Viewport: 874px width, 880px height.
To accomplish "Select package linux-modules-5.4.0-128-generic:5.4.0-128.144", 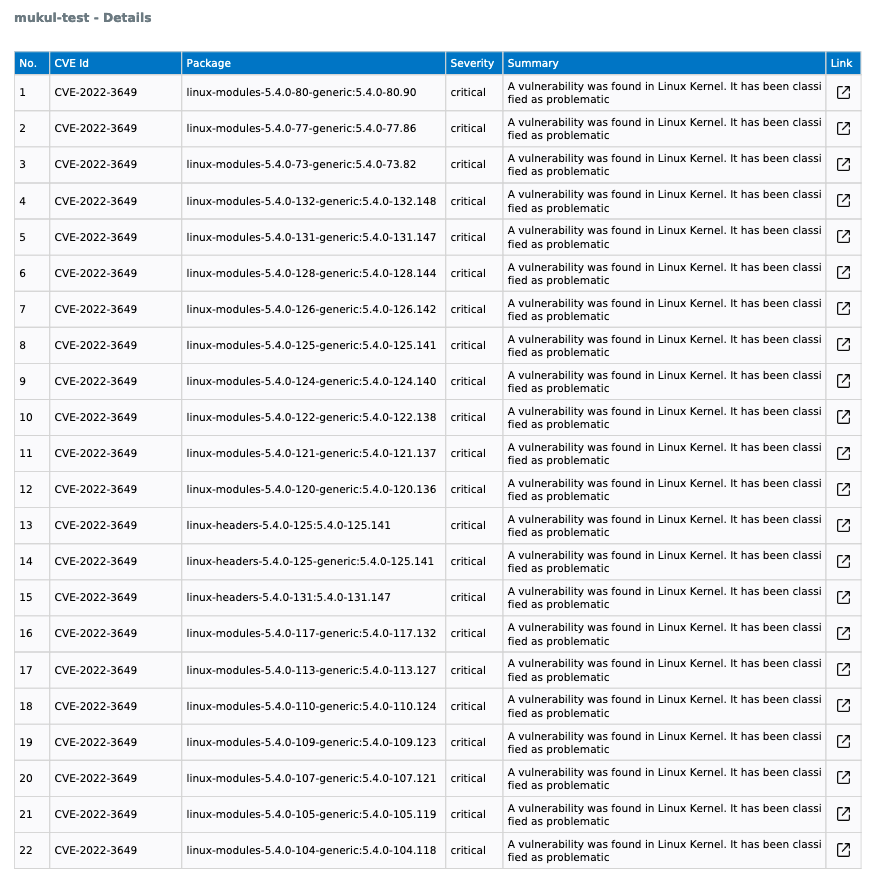I will click(311, 273).
